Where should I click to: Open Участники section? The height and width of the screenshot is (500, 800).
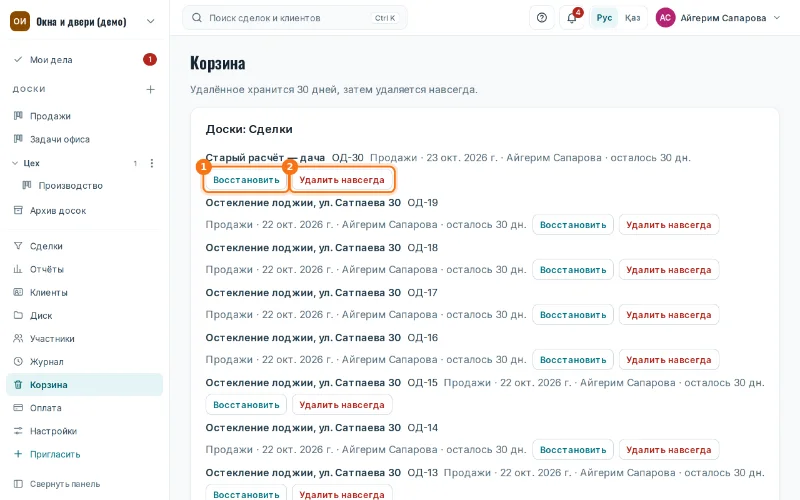85,338
